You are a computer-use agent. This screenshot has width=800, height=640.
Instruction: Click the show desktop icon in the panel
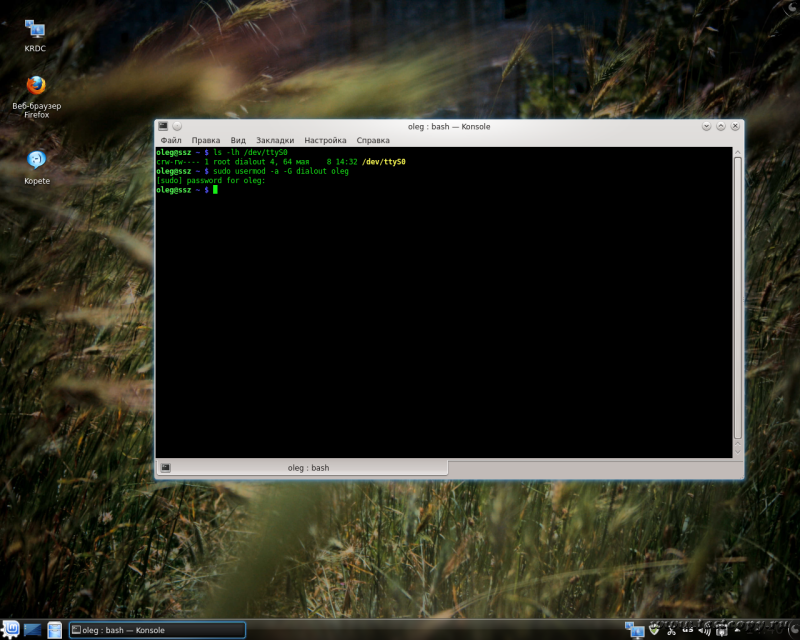click(32, 630)
